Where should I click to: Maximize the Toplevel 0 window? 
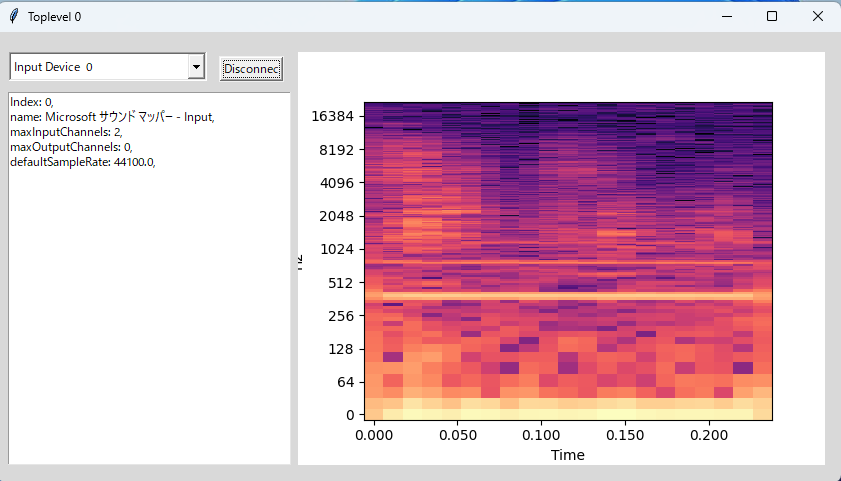pos(772,16)
